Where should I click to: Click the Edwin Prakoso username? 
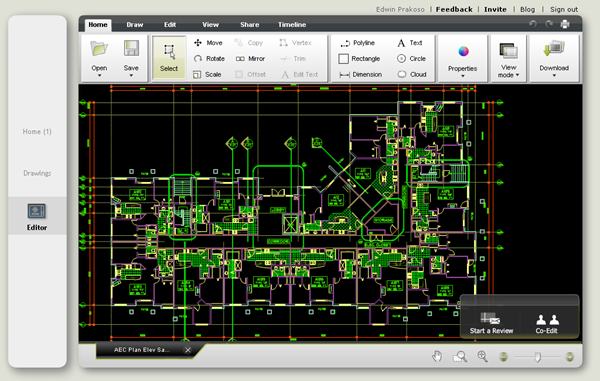[x=400, y=9]
